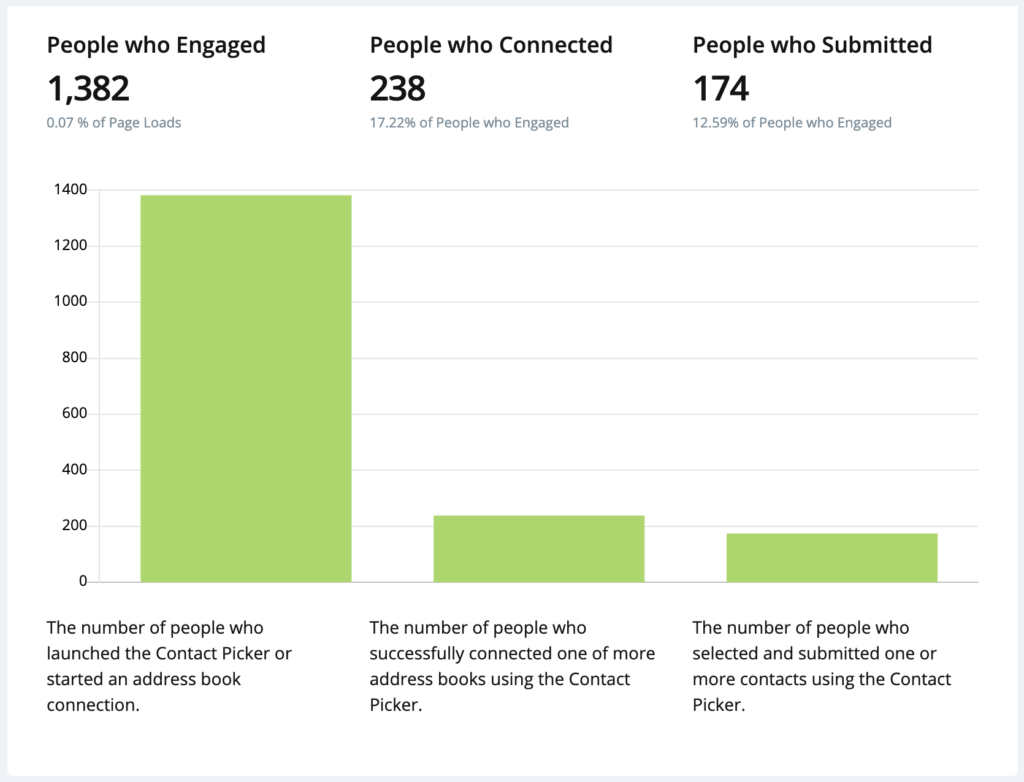Click the rightmost green bar for Submitted
The height and width of the screenshot is (782, 1024).
[832, 557]
